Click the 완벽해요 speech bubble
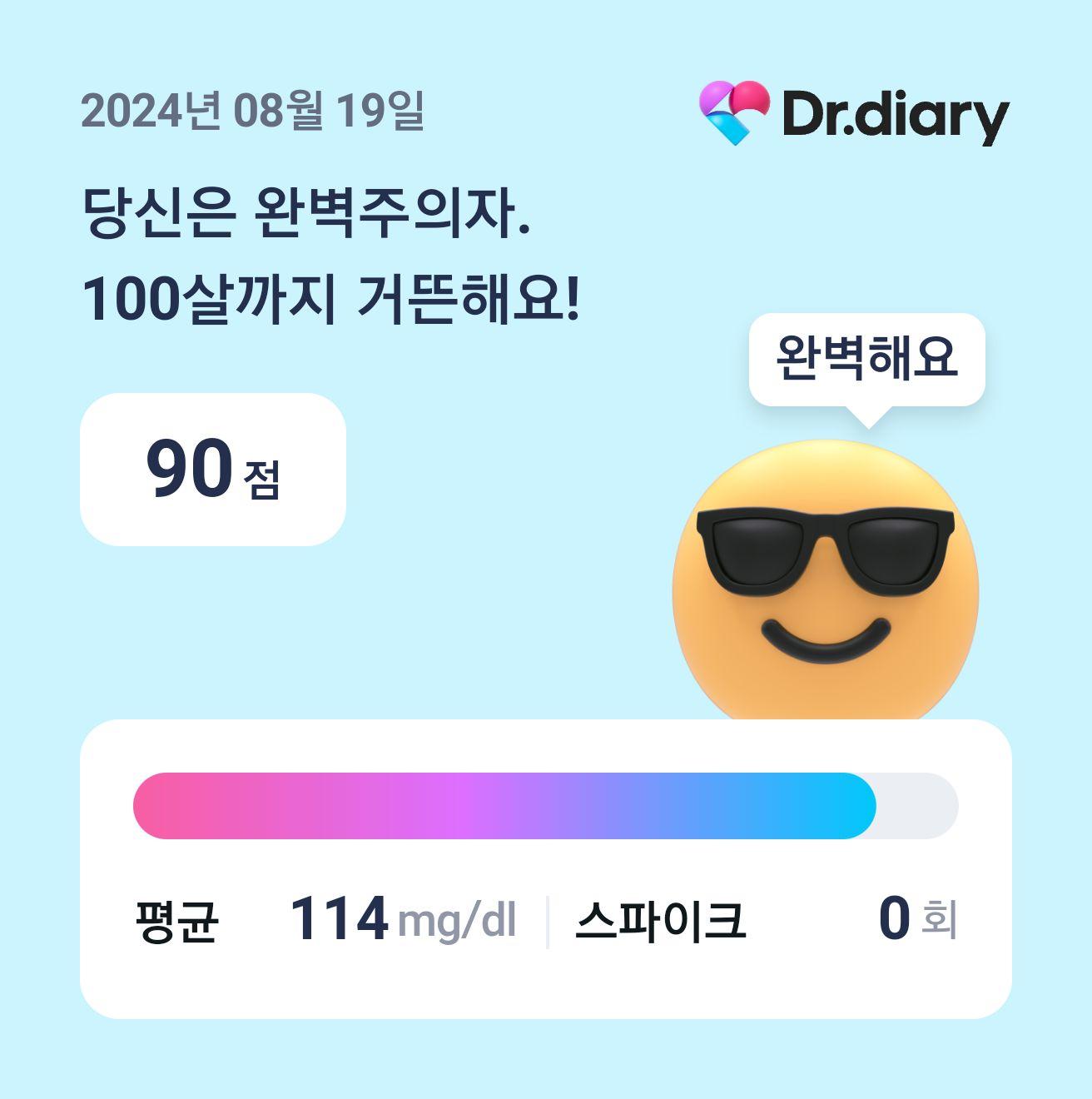 (x=867, y=359)
